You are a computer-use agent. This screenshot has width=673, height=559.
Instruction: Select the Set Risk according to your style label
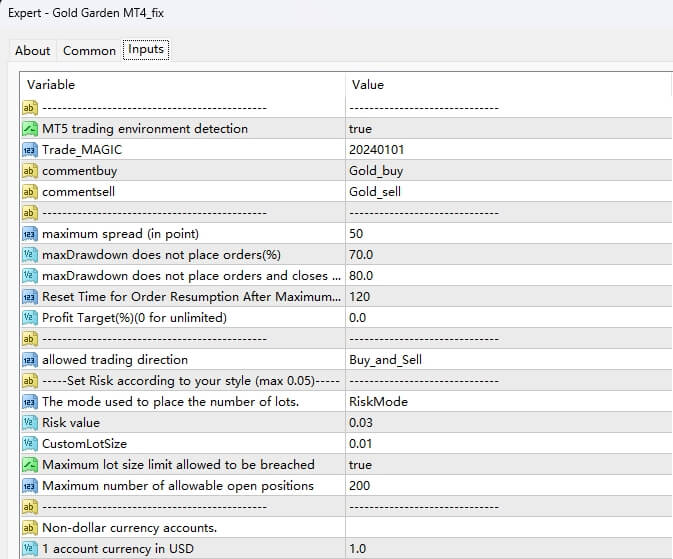(x=191, y=380)
